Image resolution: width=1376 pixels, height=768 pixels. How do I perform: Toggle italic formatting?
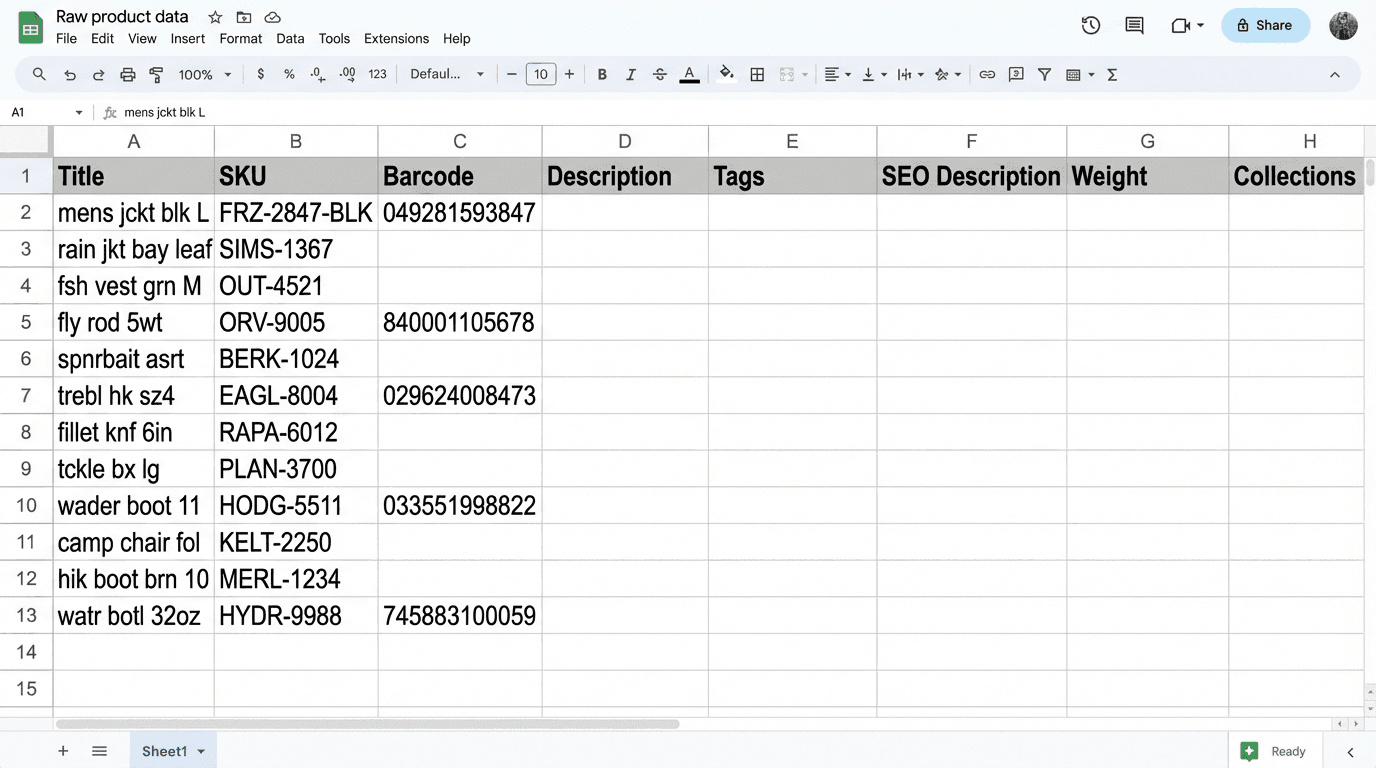[631, 74]
